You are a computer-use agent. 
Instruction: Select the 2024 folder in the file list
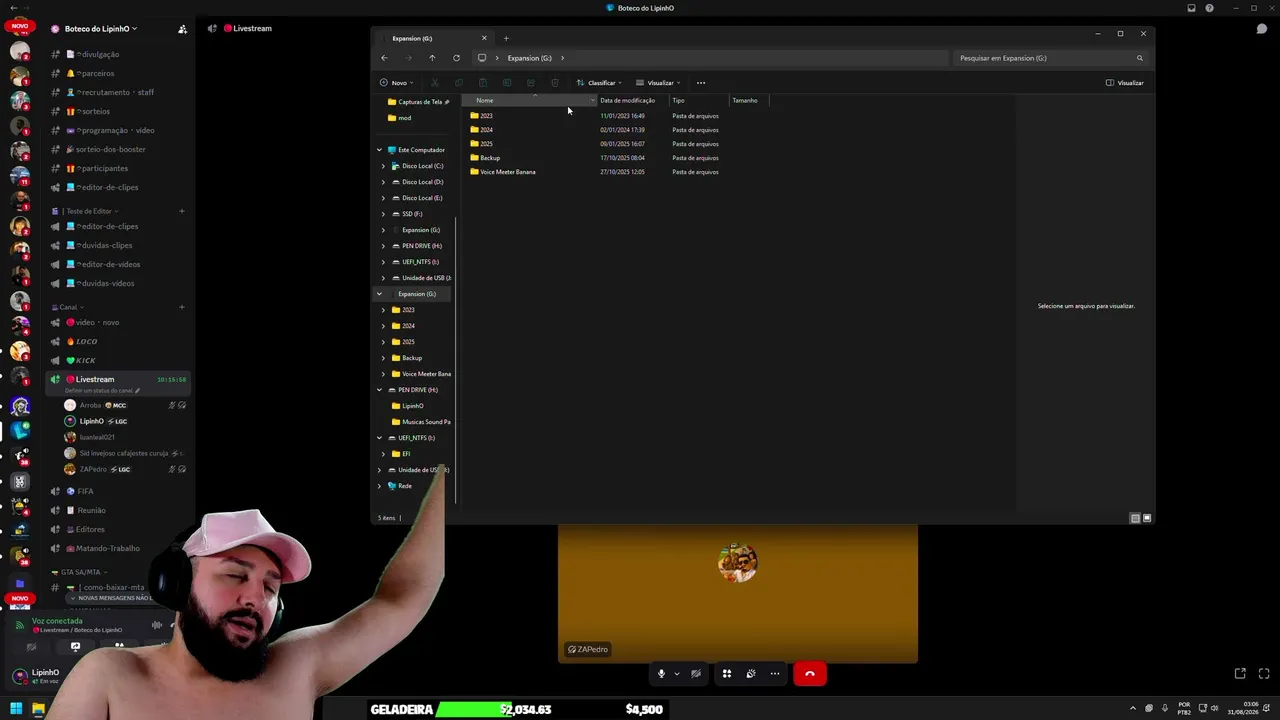point(486,130)
